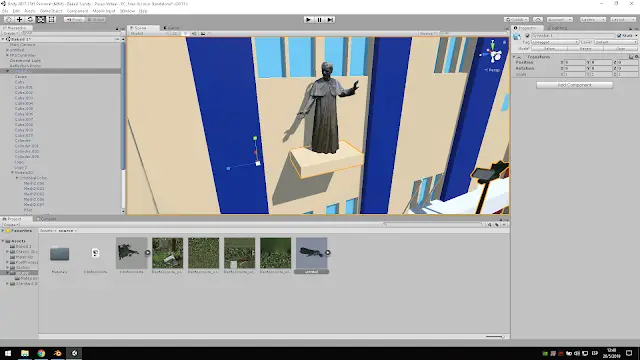The image size is (640, 360).
Task: Click the model Revert button in Inspector
Action: pyautogui.click(x=585, y=49)
